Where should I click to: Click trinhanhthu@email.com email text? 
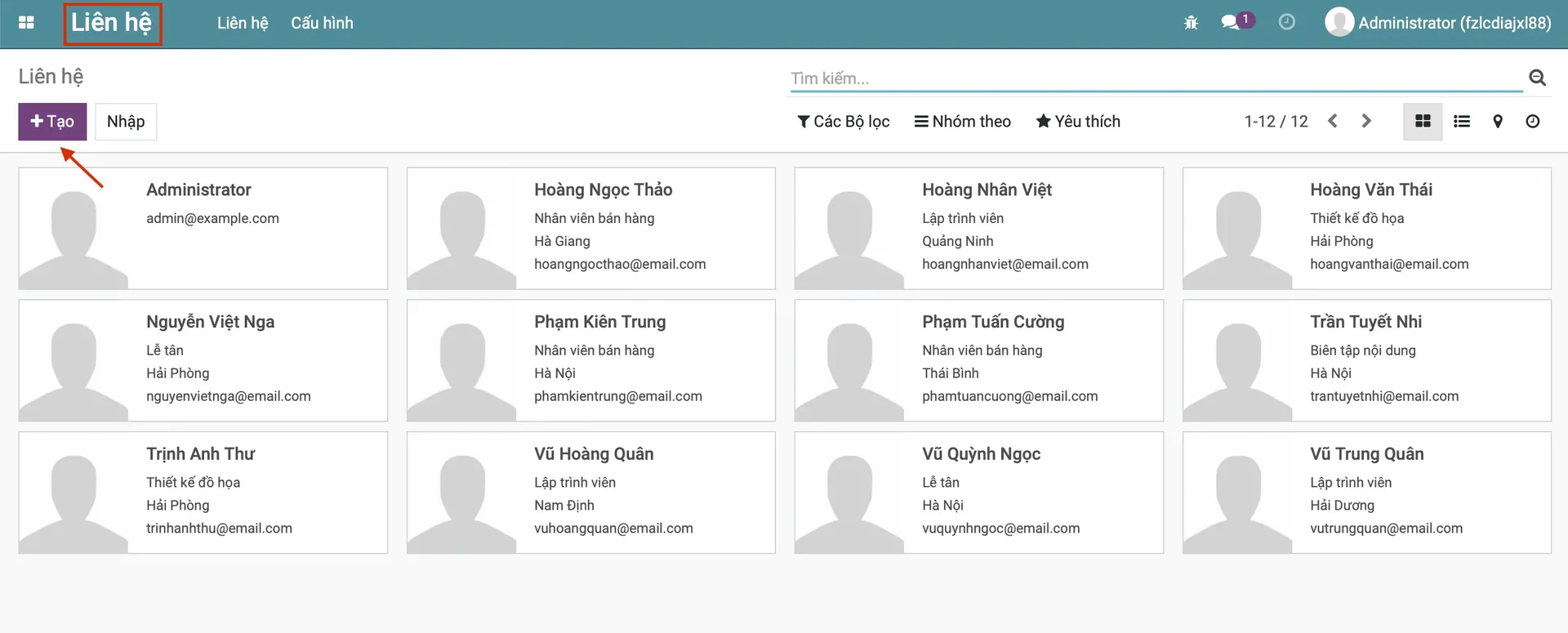(219, 528)
